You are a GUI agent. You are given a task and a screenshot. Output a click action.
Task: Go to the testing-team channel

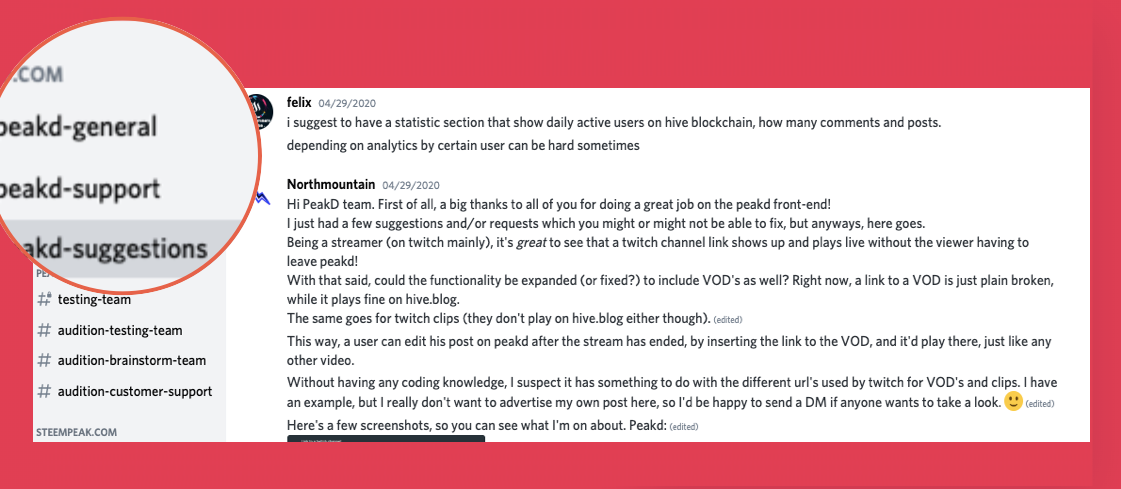[94, 300]
